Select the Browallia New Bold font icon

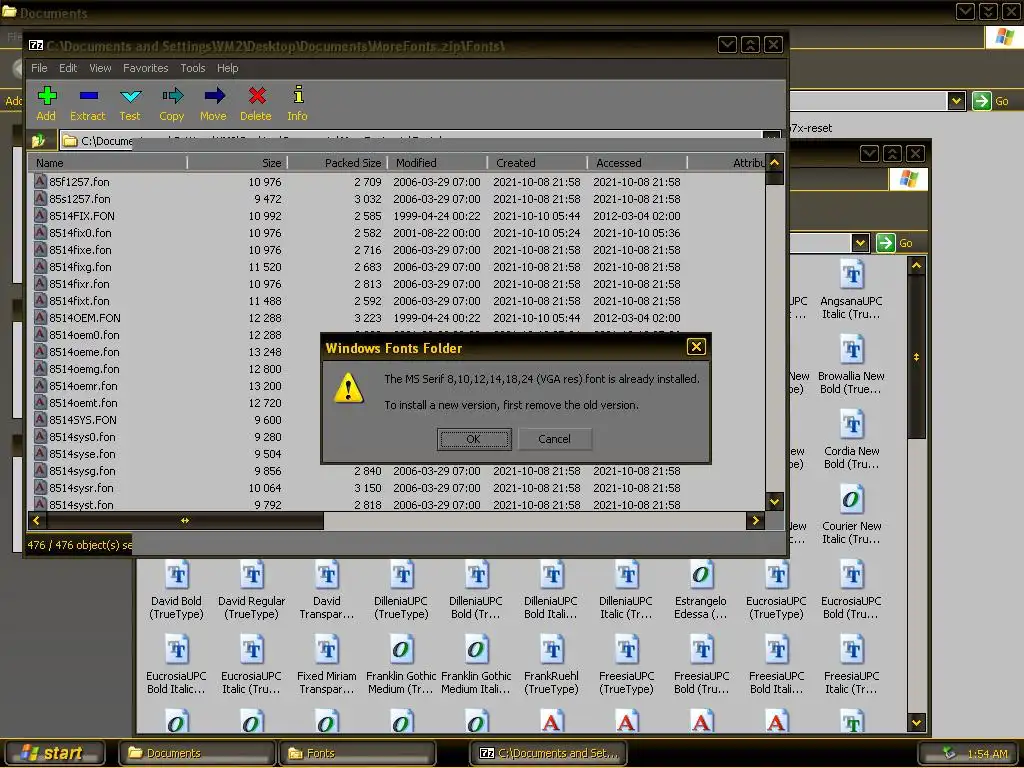click(x=852, y=350)
